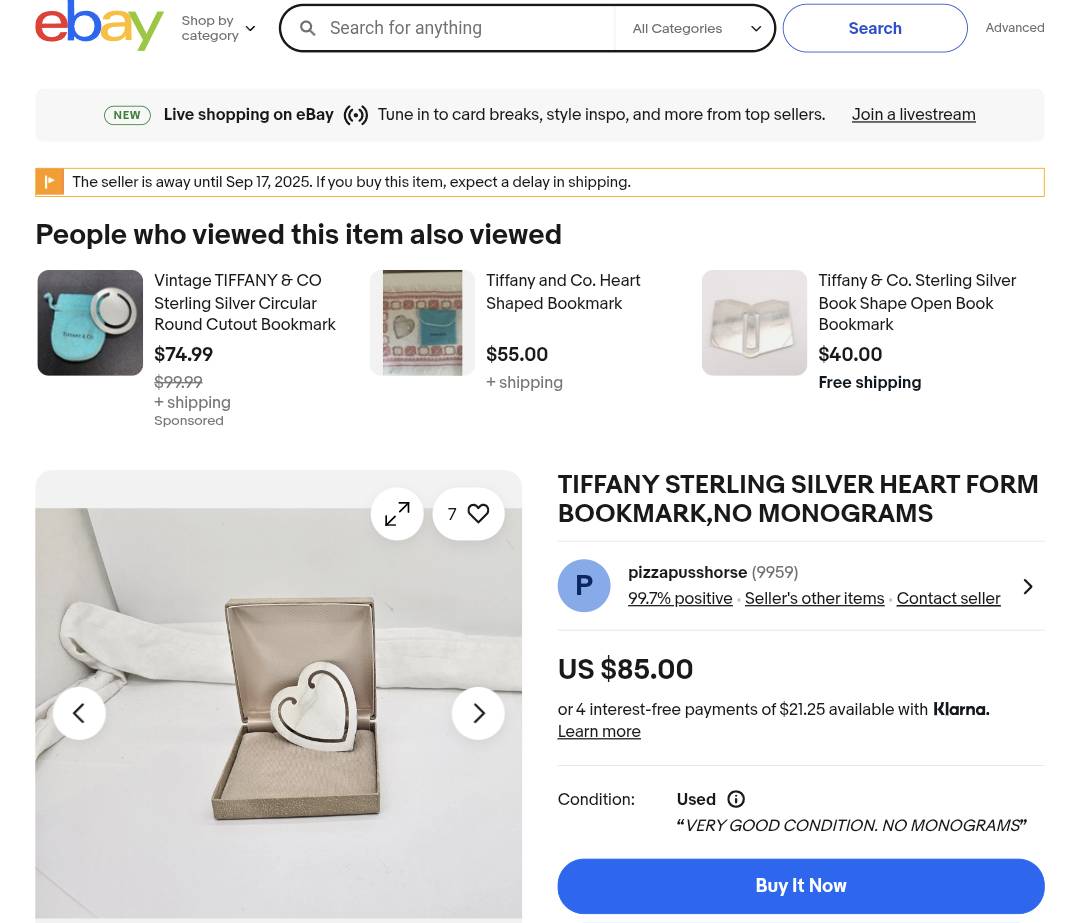Open Shop by category menu
1080x923 pixels.
pos(218,28)
